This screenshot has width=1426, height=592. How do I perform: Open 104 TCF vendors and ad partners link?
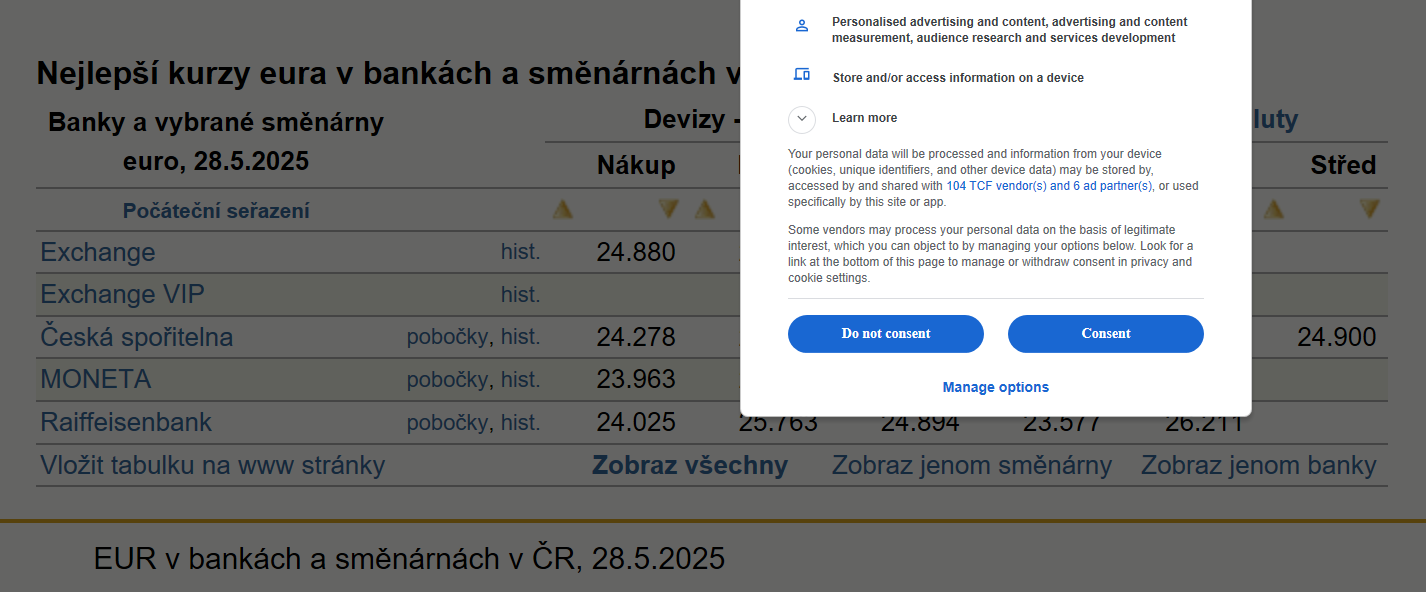click(x=1049, y=186)
